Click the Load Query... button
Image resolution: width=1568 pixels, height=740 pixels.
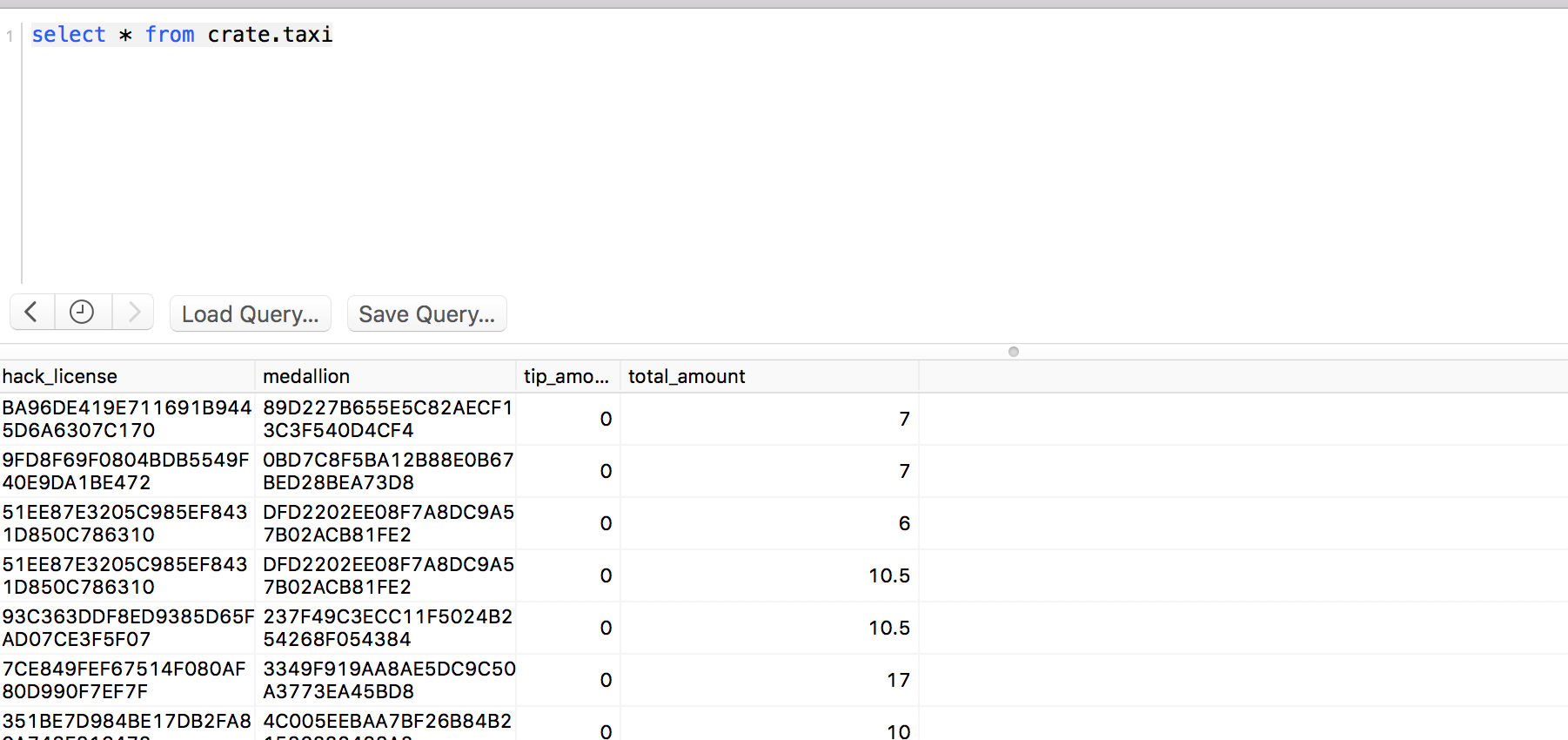(x=251, y=313)
